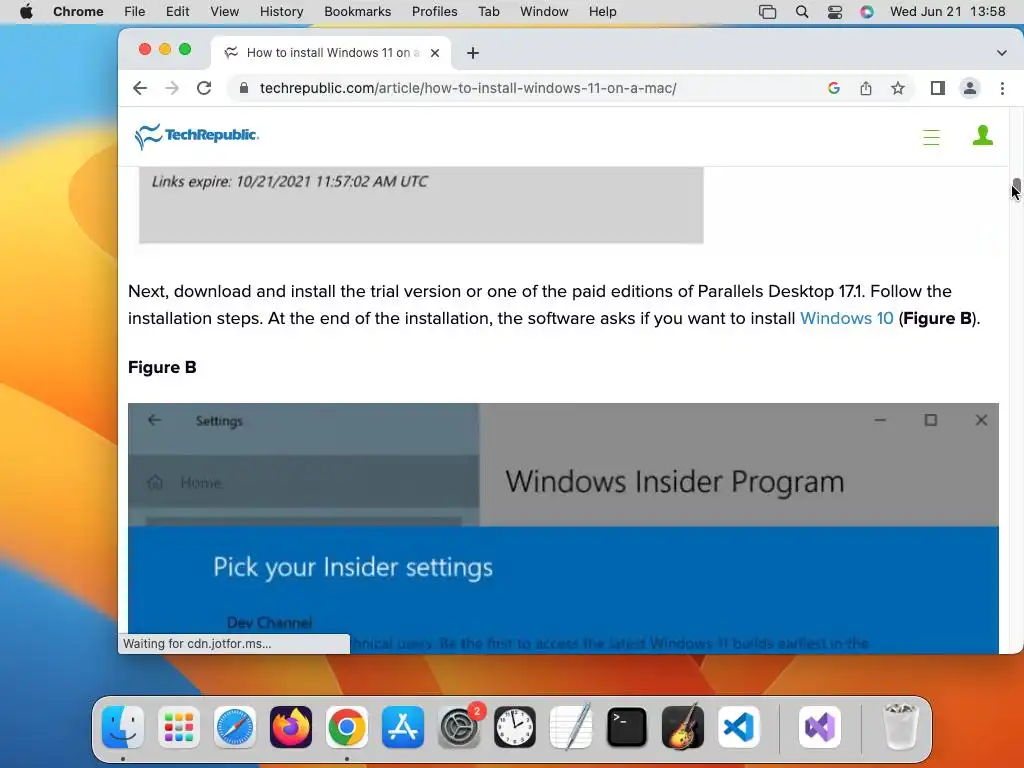Open the Trash in the Dock

[x=901, y=727]
